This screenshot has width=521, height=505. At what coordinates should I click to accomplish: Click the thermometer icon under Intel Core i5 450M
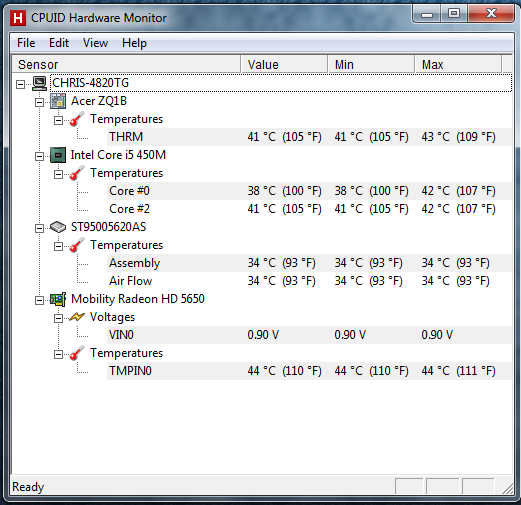(77, 173)
